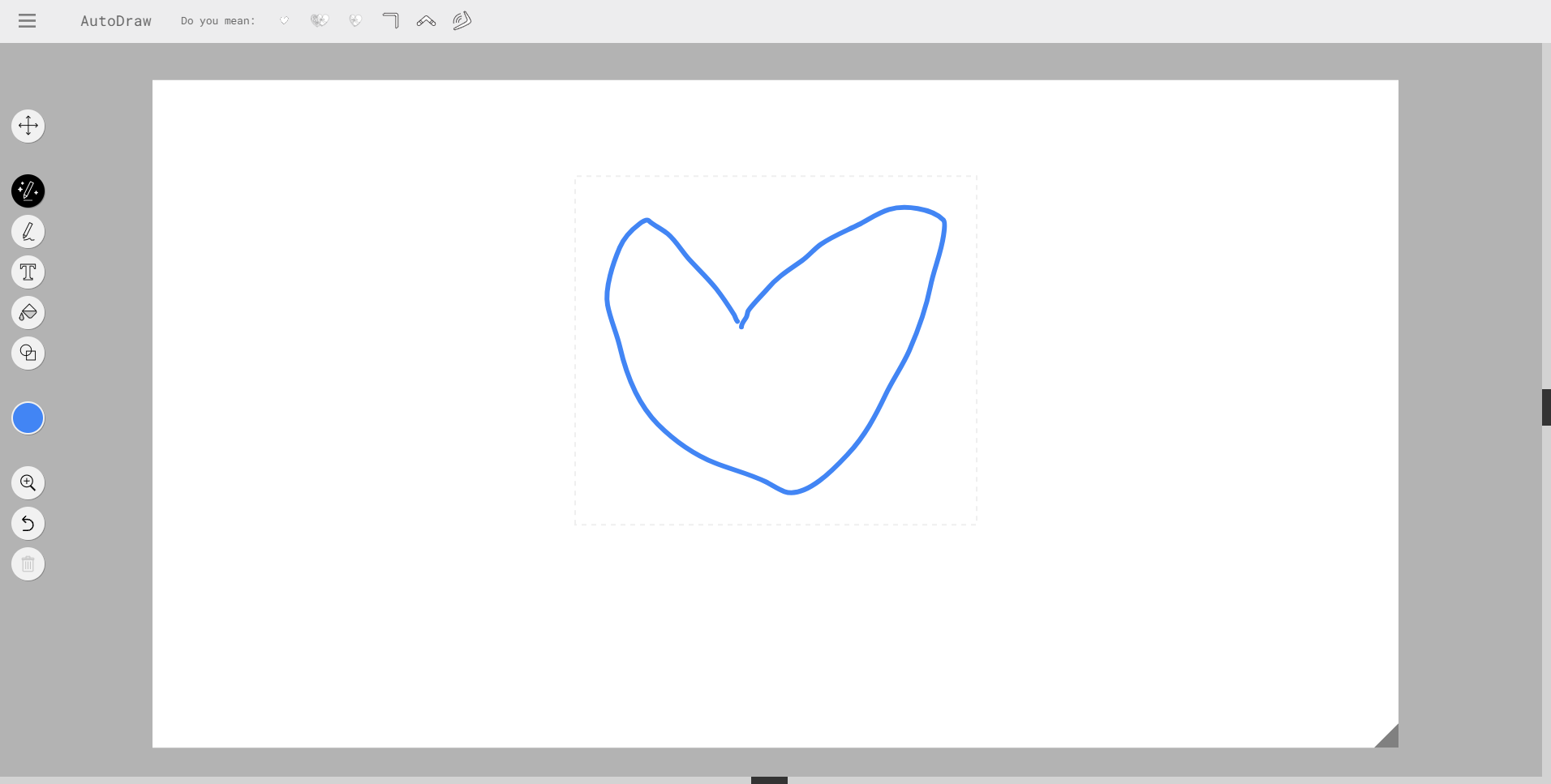
Task: Select the Shape tool
Action: (28, 353)
